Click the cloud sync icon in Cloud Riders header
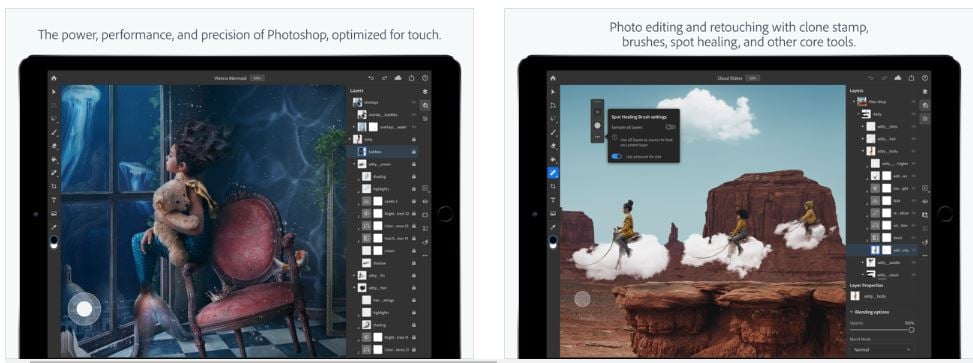973x363 pixels. pyautogui.click(x=897, y=78)
